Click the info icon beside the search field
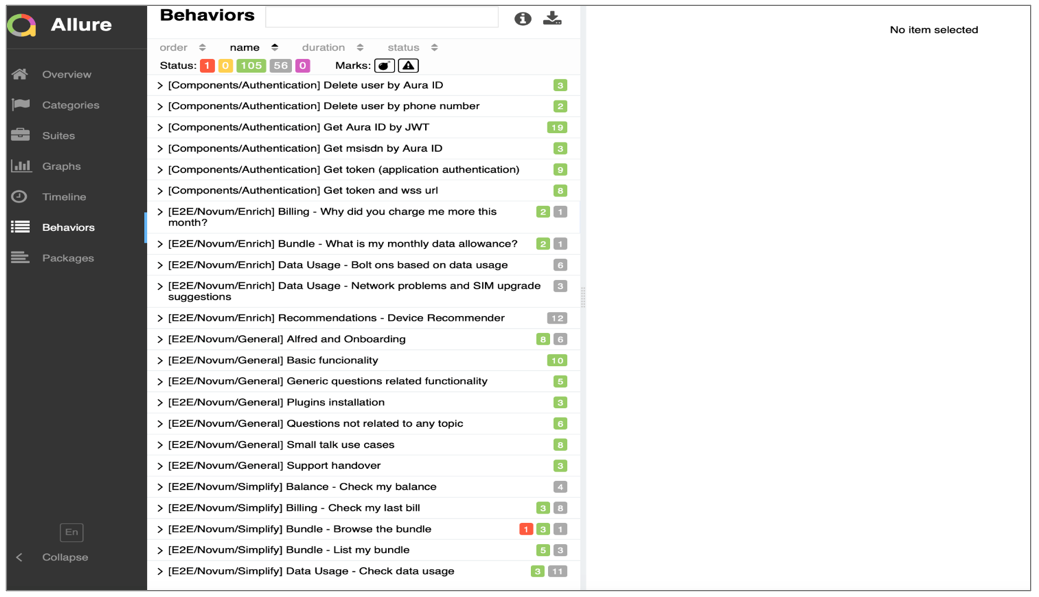Screen dimensions: 1039x597 click(523, 19)
